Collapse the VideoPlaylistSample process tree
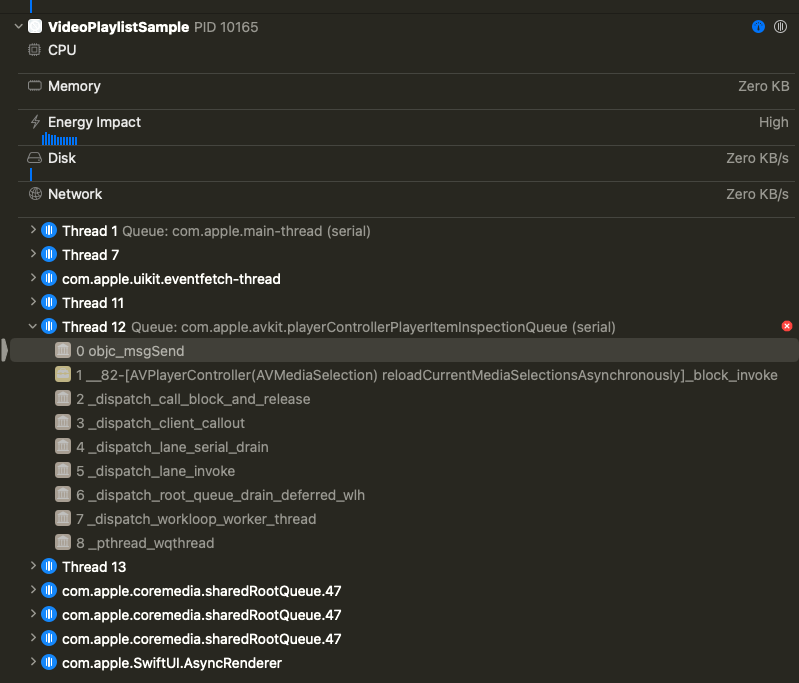 (18, 26)
